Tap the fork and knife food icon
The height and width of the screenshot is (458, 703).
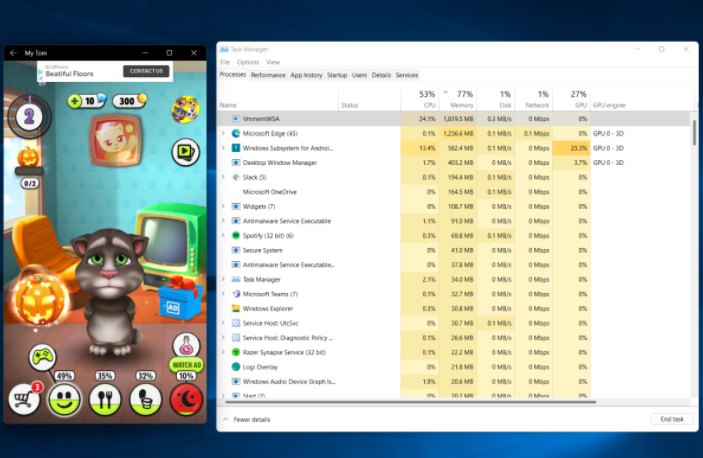pos(105,399)
